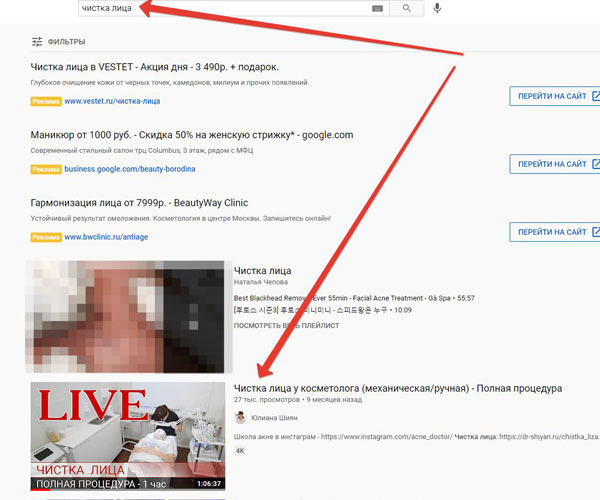Screen dimensions: 600x500
Task: Follow link www.bwclinic.ru/antiage
Action: (x=106, y=237)
